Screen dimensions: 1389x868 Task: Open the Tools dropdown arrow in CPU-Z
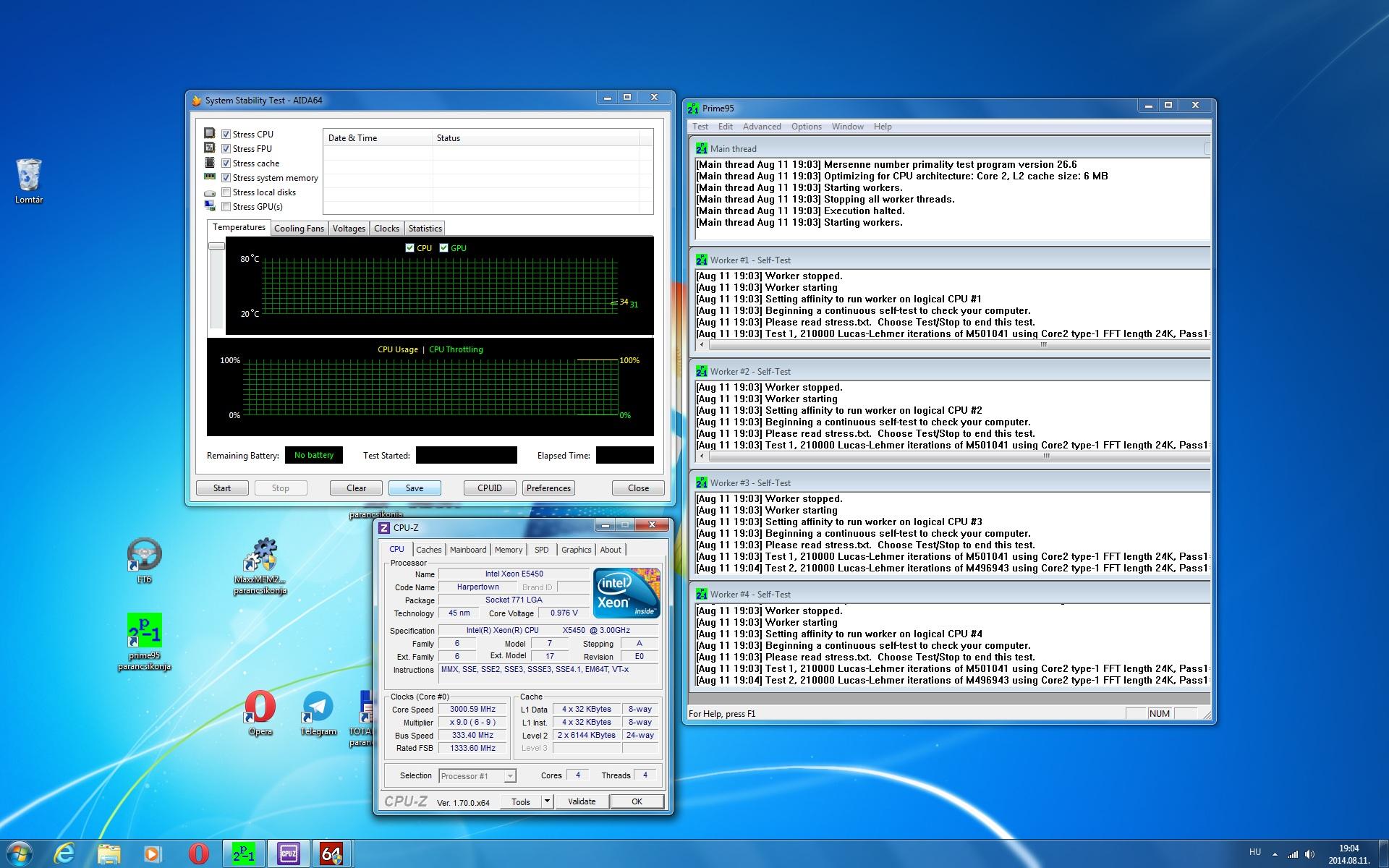click(x=548, y=801)
